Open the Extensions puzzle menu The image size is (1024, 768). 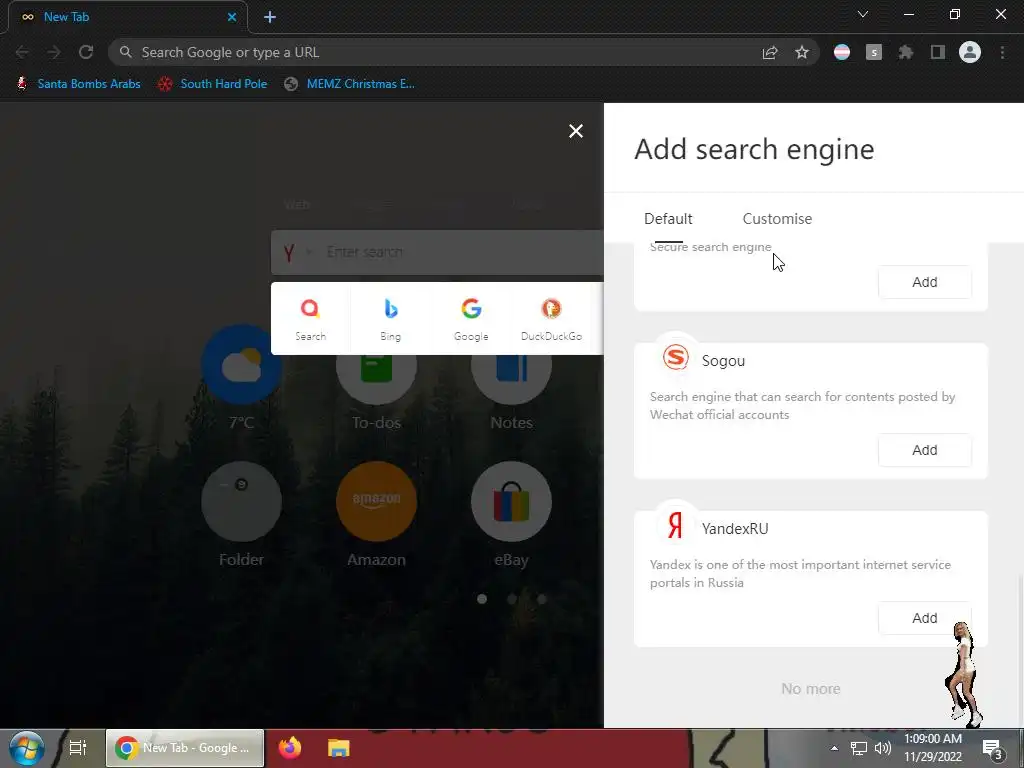pos(905,52)
